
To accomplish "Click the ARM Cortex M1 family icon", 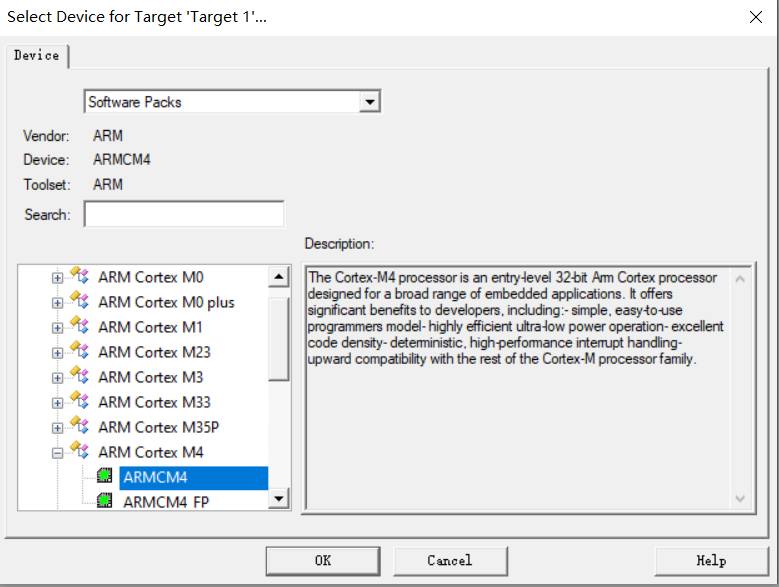I will pyautogui.click(x=79, y=325).
